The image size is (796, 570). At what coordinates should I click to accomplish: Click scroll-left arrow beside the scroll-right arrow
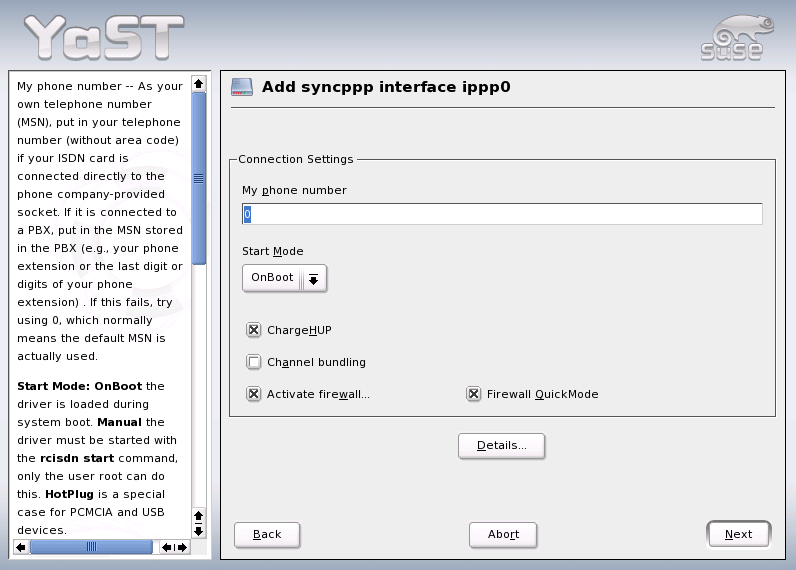(x=167, y=547)
